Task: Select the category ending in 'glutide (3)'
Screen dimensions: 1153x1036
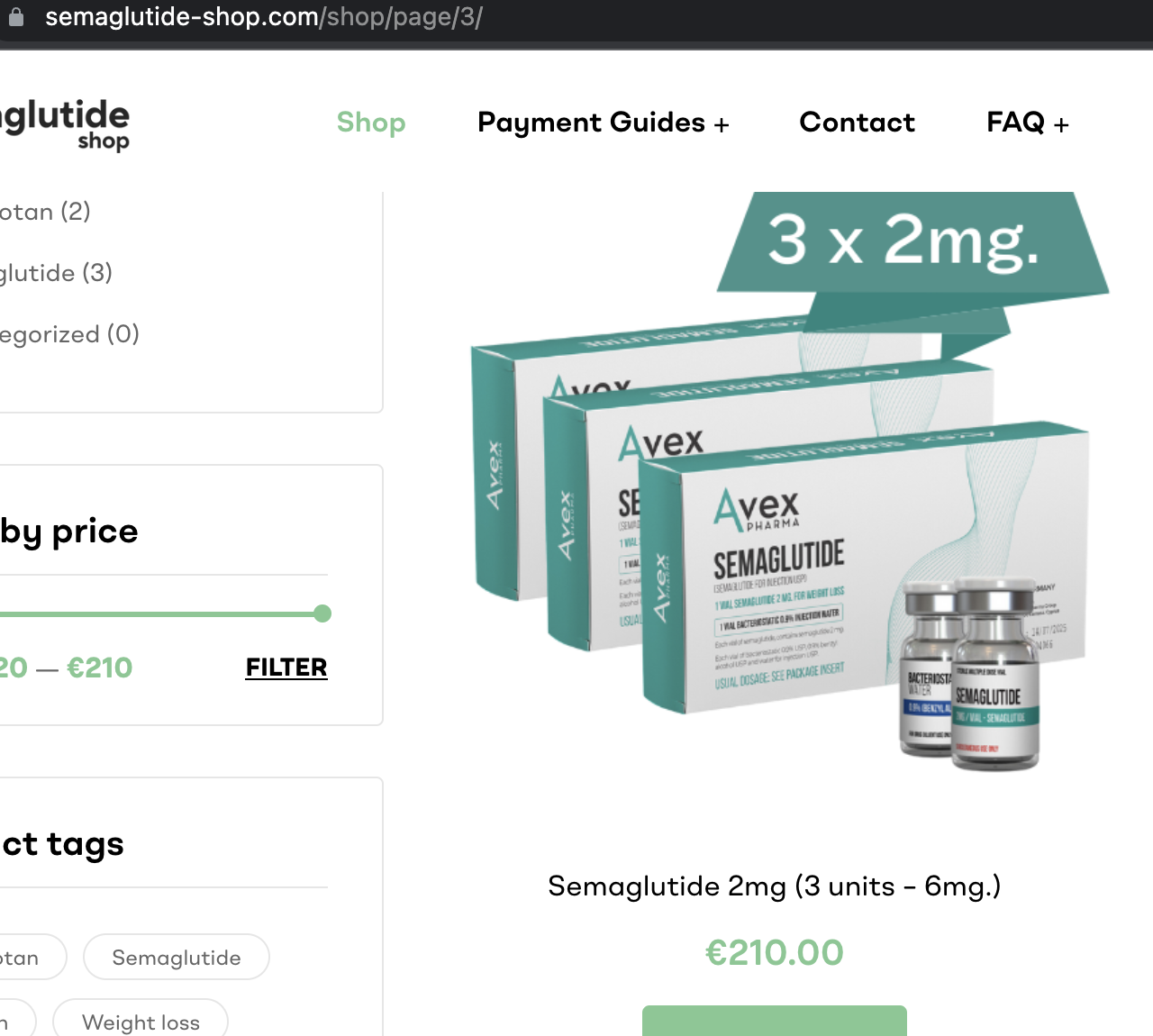Action: 56,273
